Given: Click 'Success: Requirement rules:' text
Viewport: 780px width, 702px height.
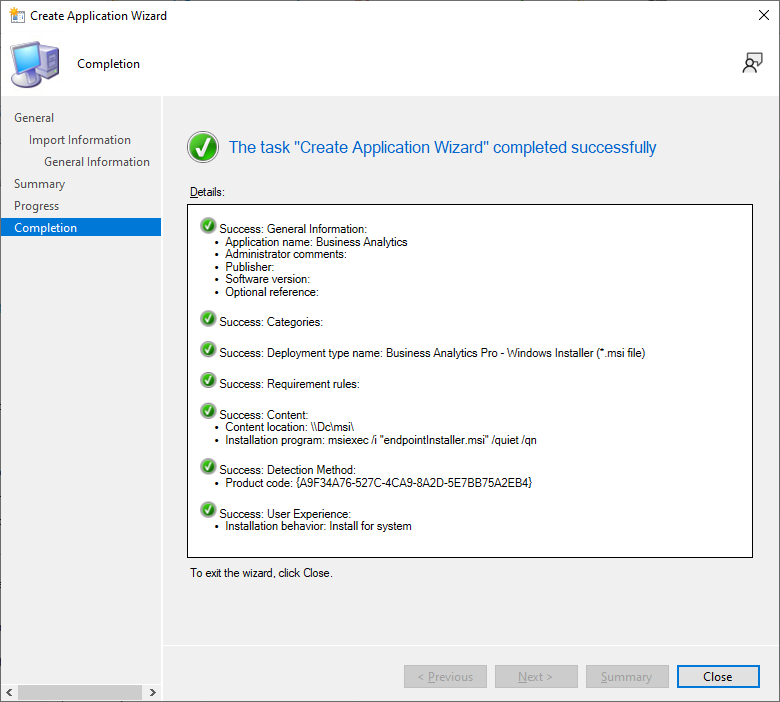Looking at the screenshot, I should click(290, 384).
